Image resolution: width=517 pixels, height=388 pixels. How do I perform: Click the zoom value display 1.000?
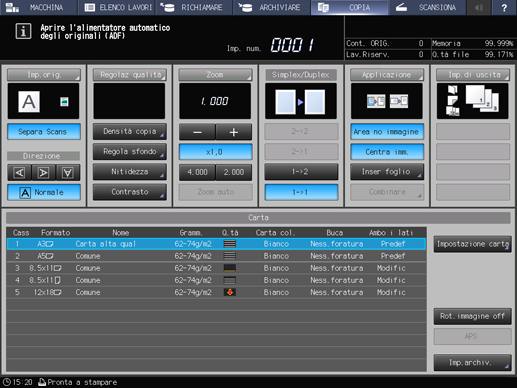pos(215,101)
